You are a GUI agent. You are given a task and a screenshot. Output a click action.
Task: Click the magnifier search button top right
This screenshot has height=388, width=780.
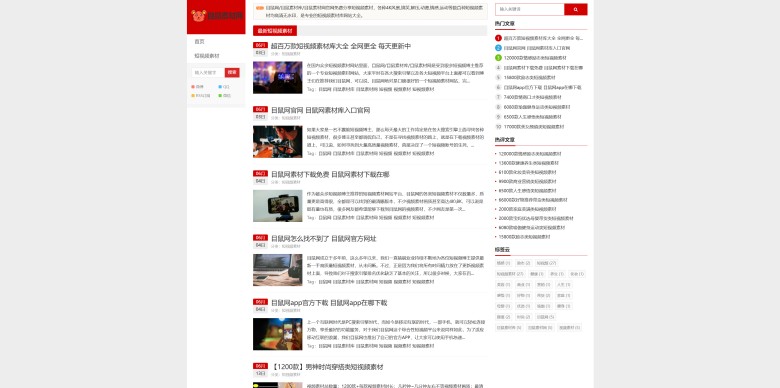pos(576,9)
